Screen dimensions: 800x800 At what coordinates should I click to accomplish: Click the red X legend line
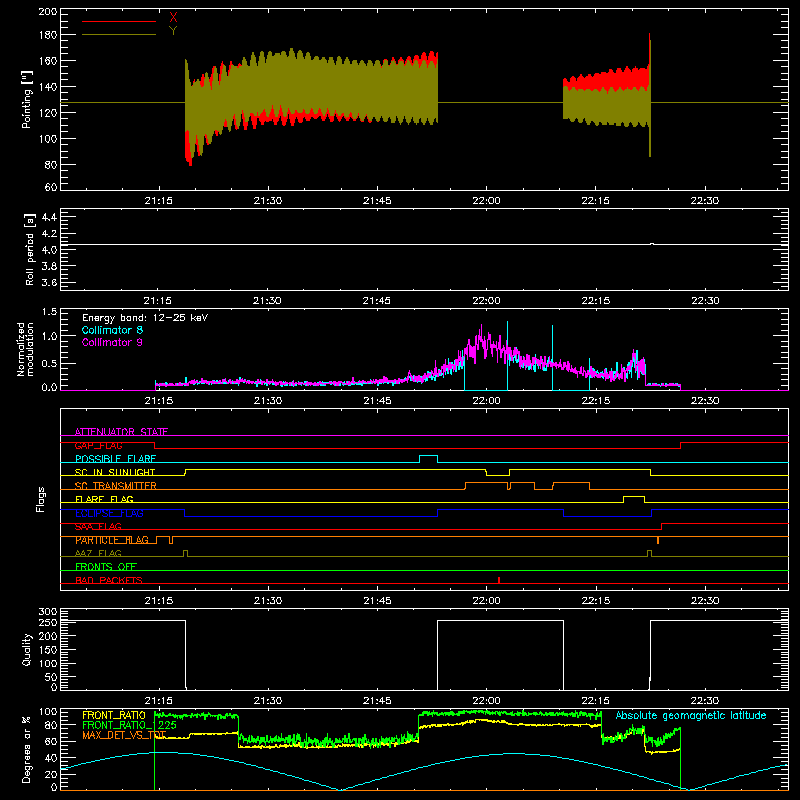coord(119,21)
